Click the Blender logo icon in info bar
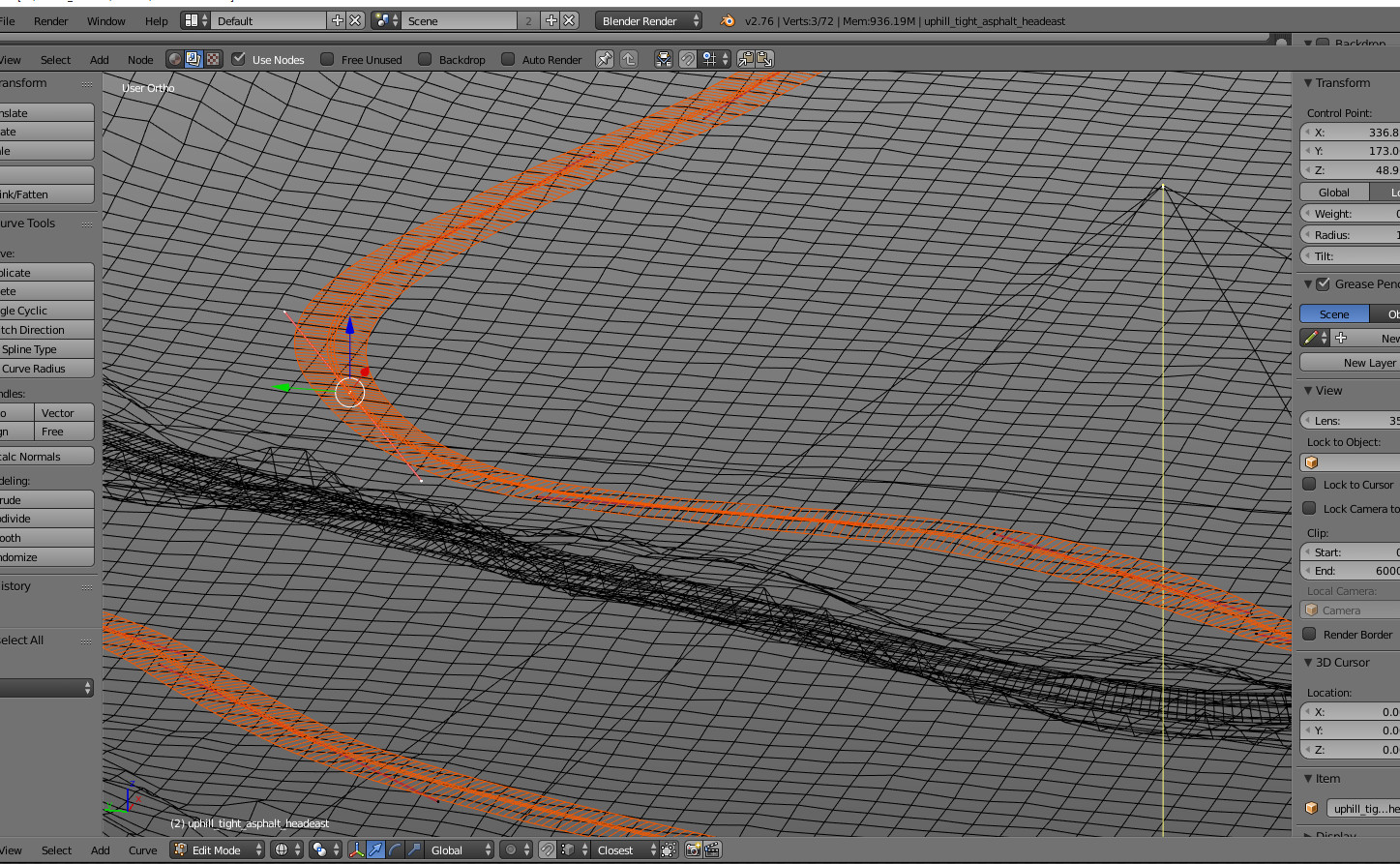Viewport: 1400px width, 864px height. 728,20
